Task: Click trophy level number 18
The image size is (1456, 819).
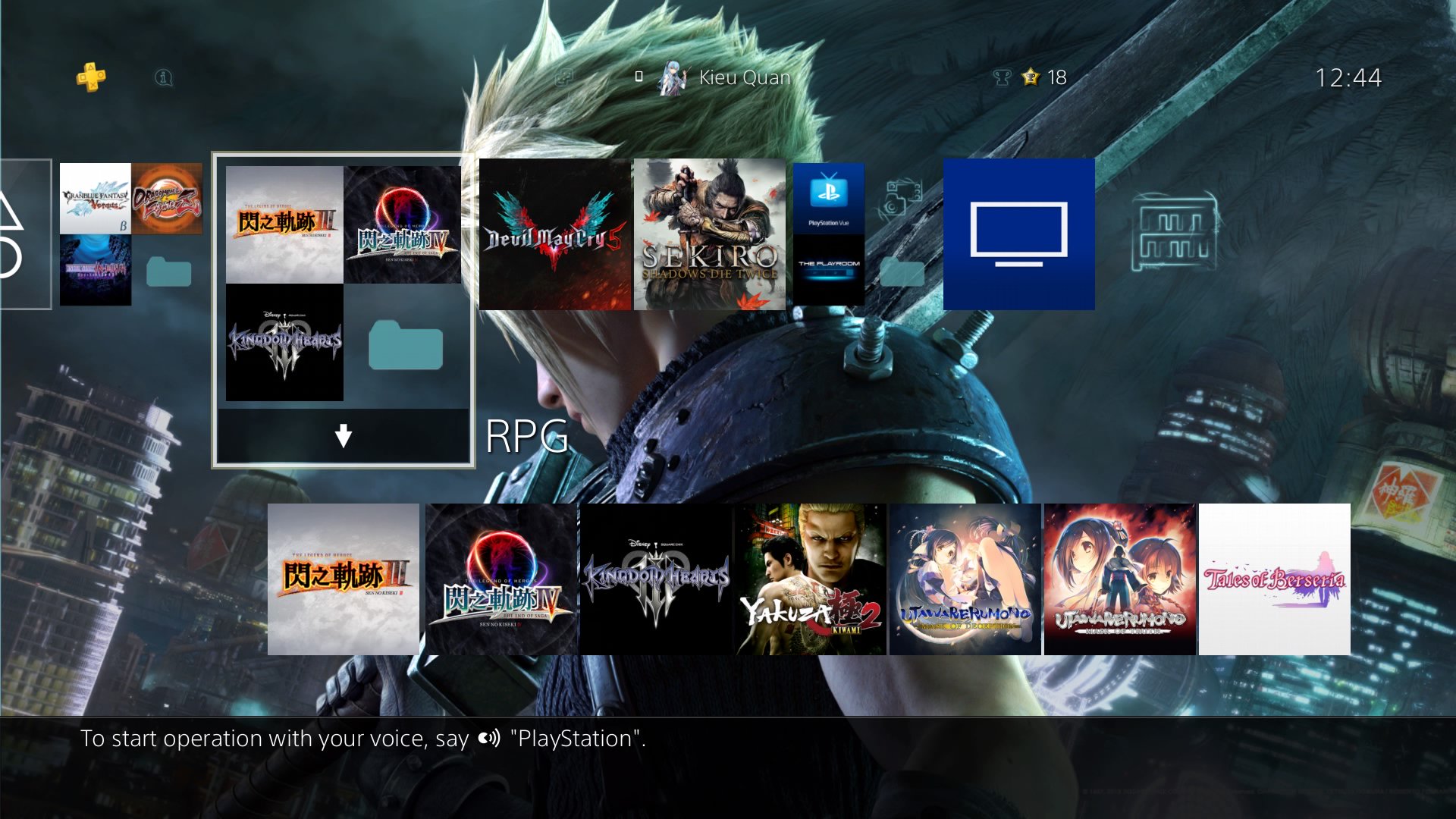Action: click(x=1057, y=77)
